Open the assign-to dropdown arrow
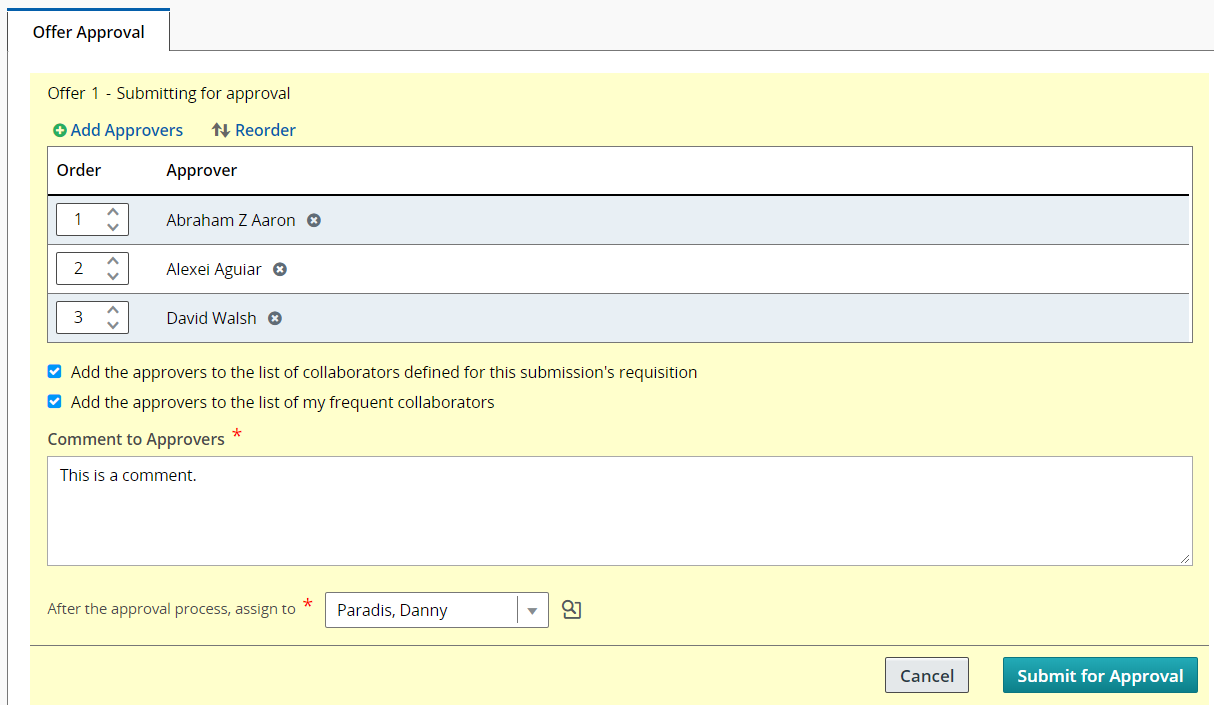This screenshot has height=705, width=1214. pos(532,610)
